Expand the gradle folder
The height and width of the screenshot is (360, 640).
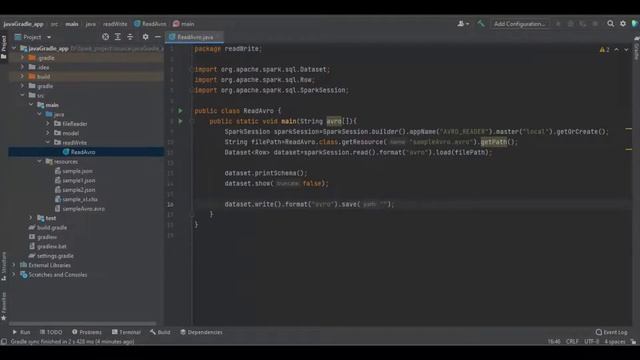tap(22, 86)
